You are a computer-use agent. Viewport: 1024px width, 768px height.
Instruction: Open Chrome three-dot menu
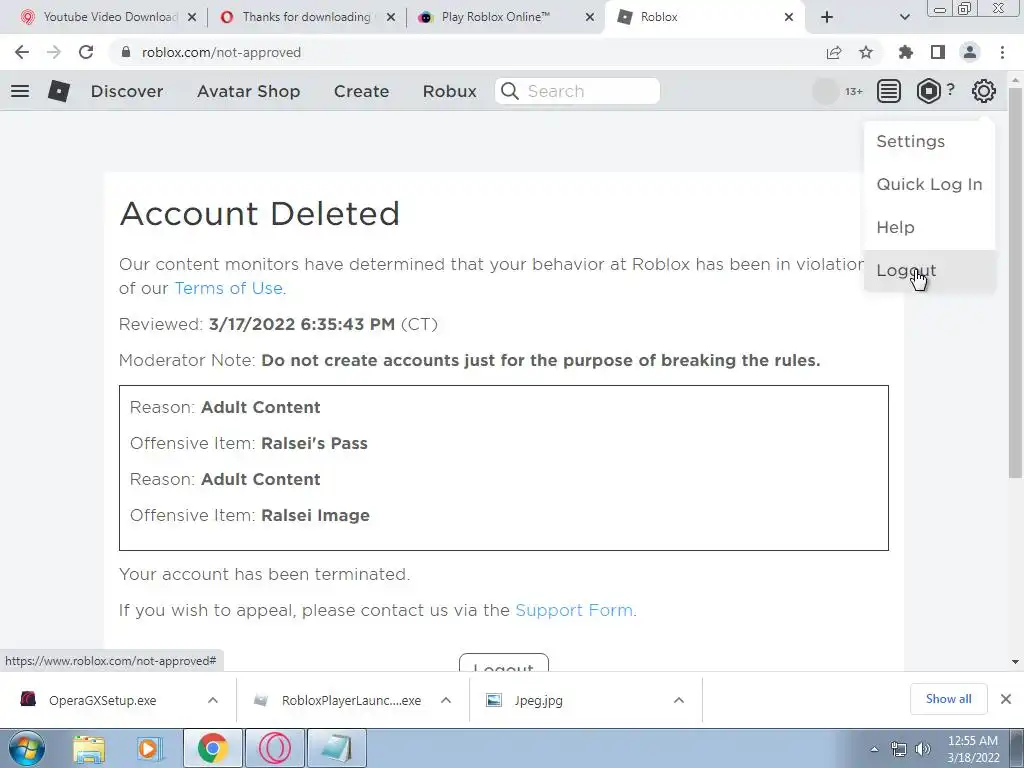click(x=1002, y=52)
